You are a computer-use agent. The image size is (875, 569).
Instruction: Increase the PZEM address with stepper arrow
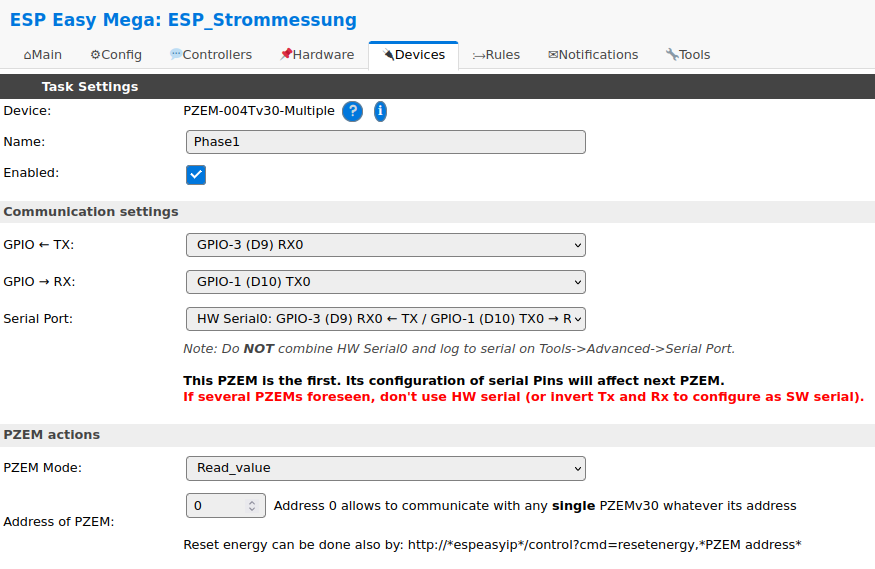tap(252, 502)
